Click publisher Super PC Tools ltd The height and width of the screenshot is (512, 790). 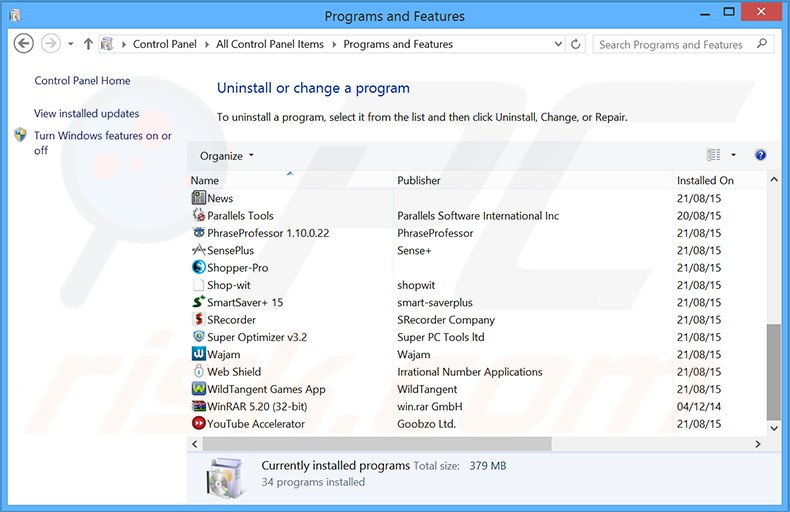coord(441,337)
